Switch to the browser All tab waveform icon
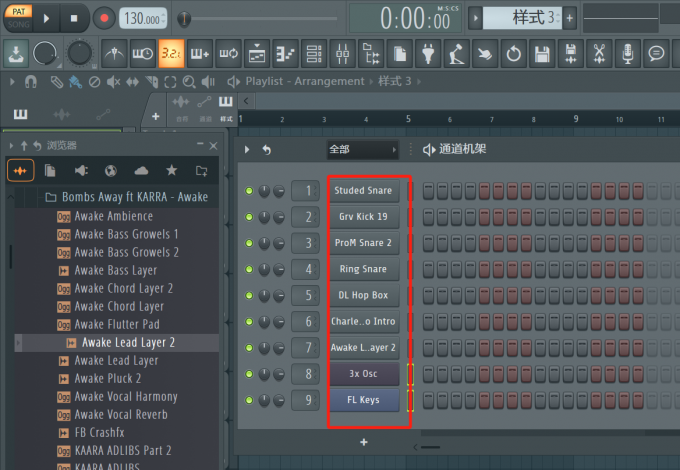 click(20, 170)
